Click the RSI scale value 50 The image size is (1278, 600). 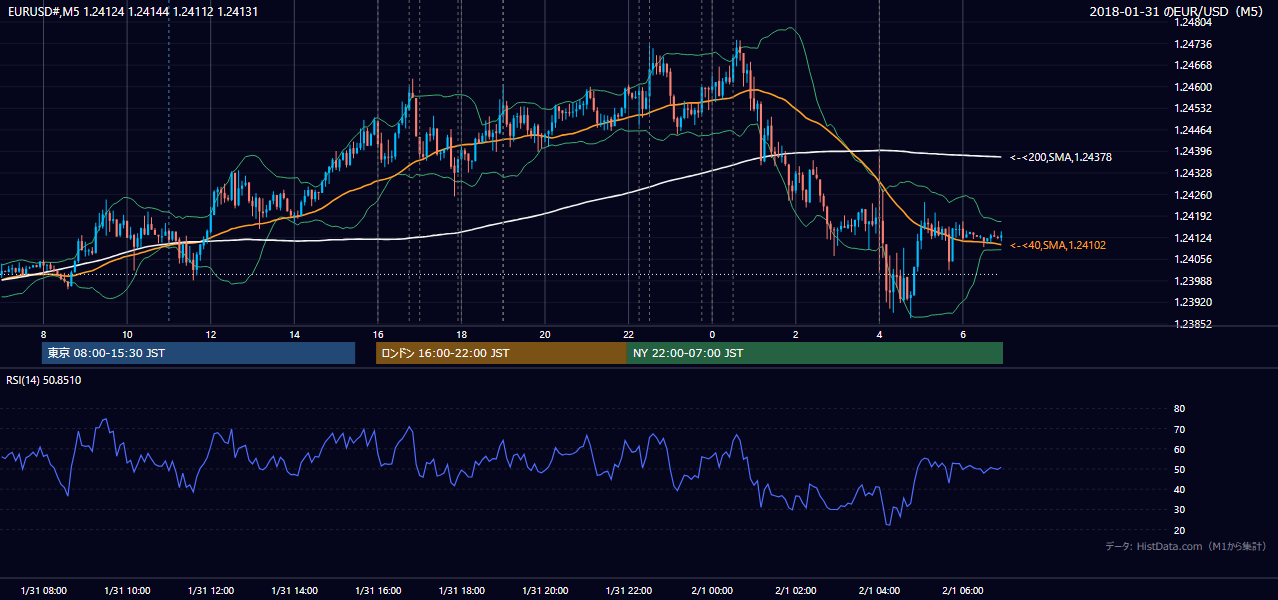pyautogui.click(x=1179, y=469)
